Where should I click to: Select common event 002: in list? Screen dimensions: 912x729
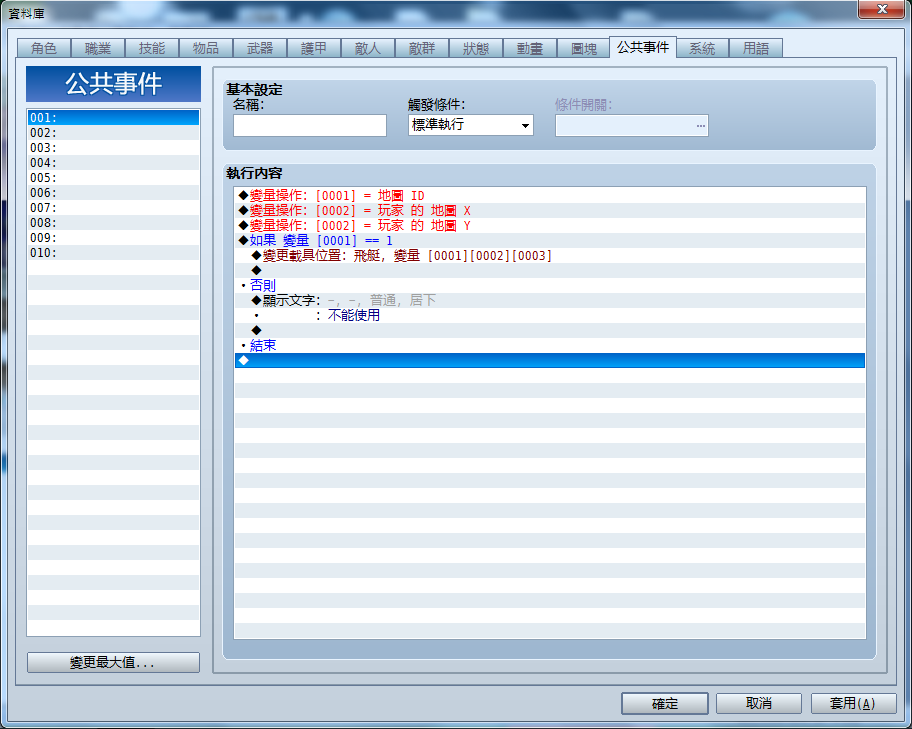(x=113, y=133)
